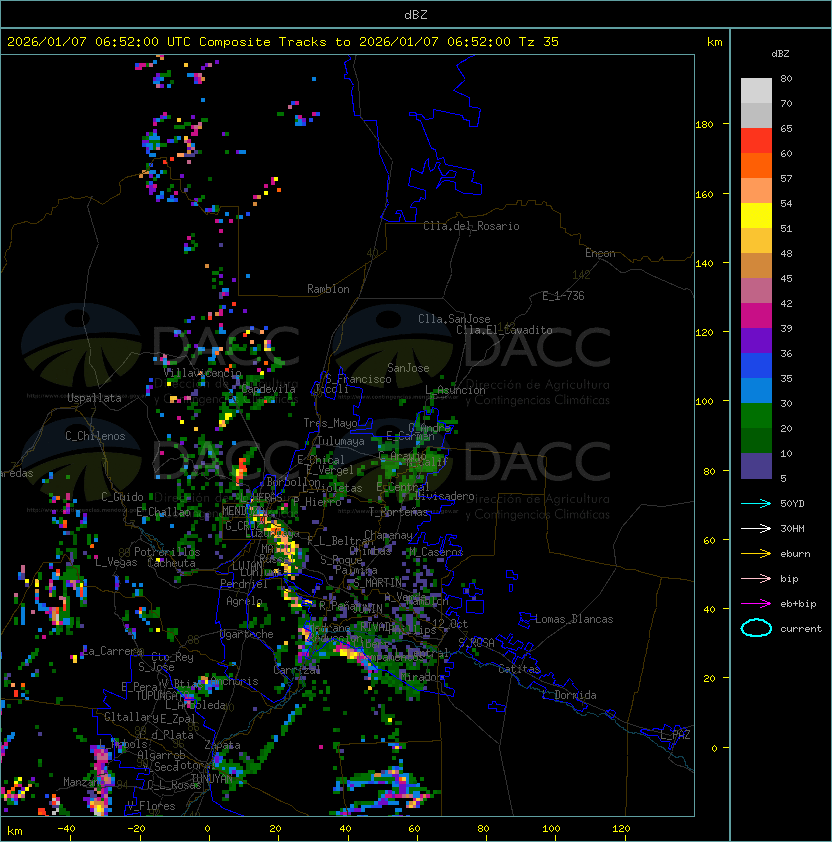Click the '140' tick on the right axis
The width and height of the screenshot is (832, 842).
pyautogui.click(x=704, y=264)
